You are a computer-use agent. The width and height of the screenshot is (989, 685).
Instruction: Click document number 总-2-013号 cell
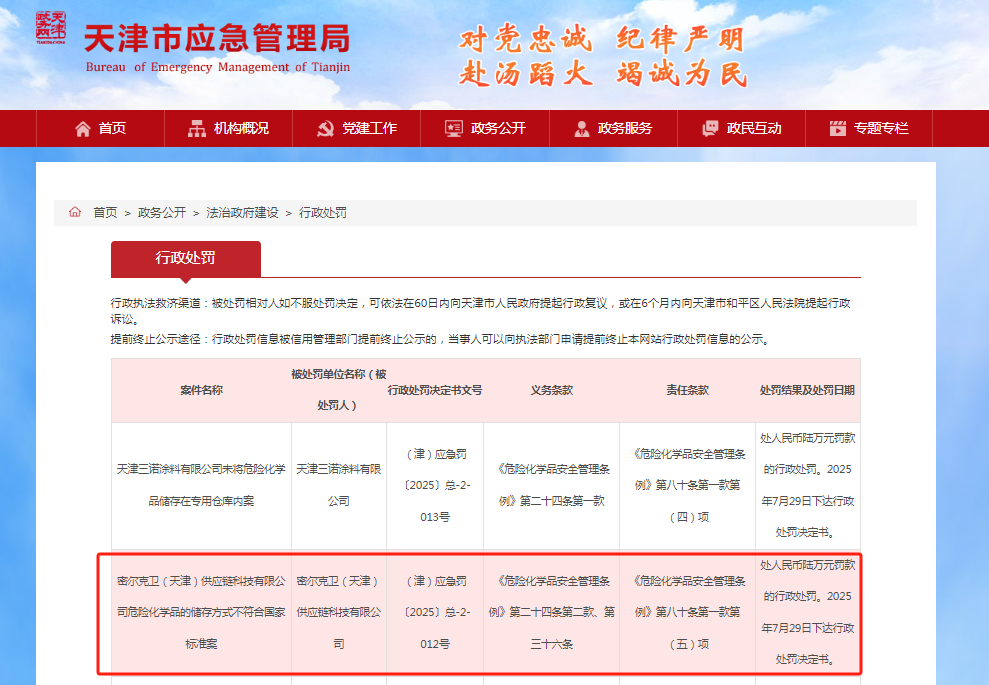pyautogui.click(x=435, y=486)
